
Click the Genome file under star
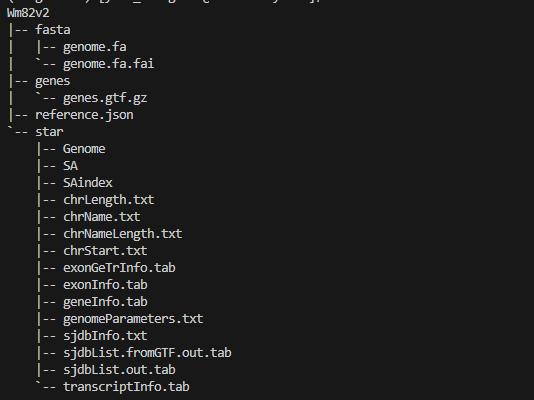coord(84,149)
